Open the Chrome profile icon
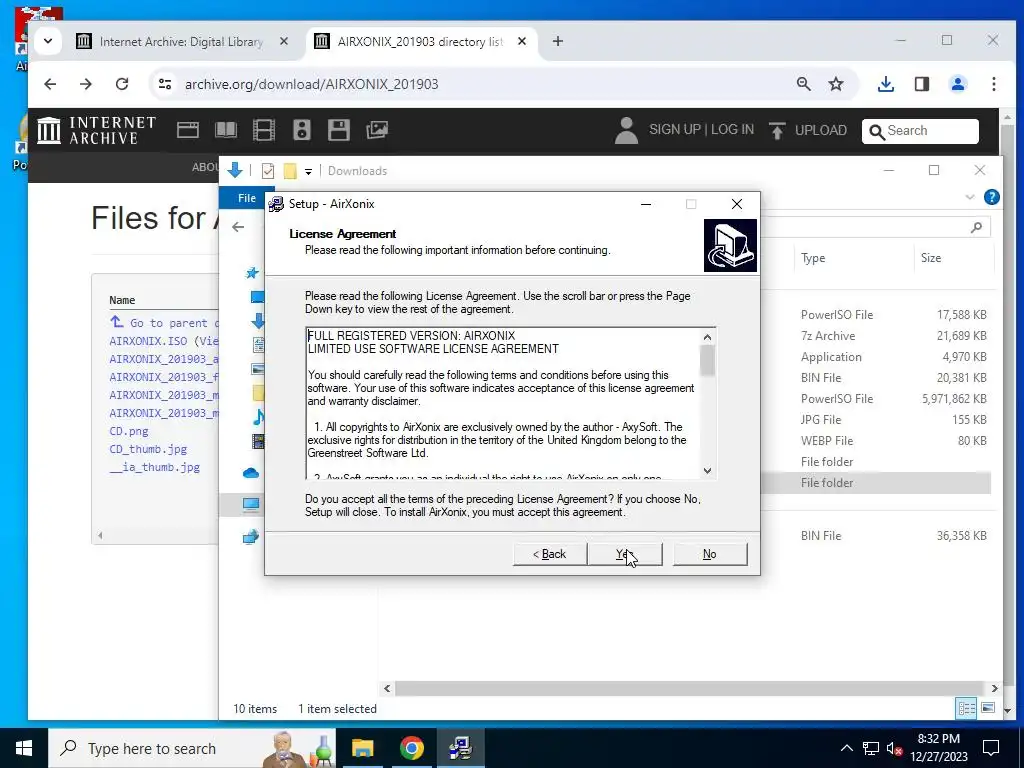 (x=957, y=84)
